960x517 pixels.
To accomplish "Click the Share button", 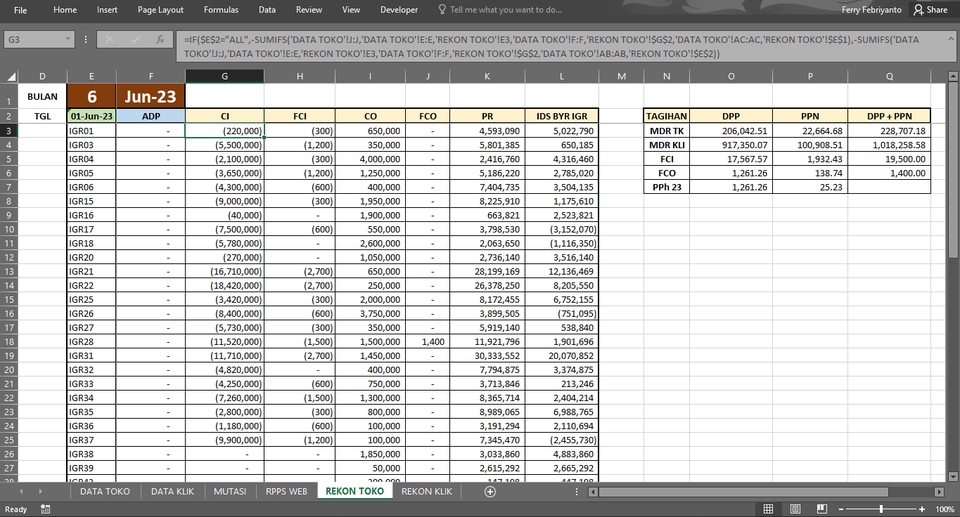I will tap(931, 10).
